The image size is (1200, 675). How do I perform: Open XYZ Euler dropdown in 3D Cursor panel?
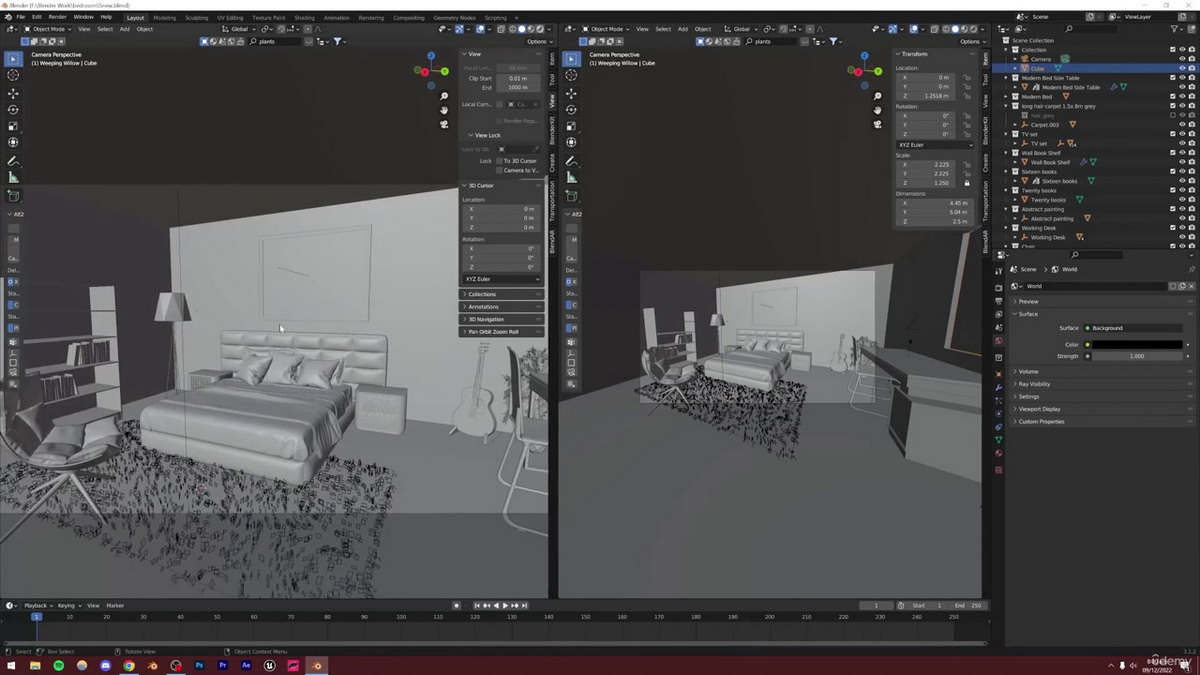pos(502,279)
